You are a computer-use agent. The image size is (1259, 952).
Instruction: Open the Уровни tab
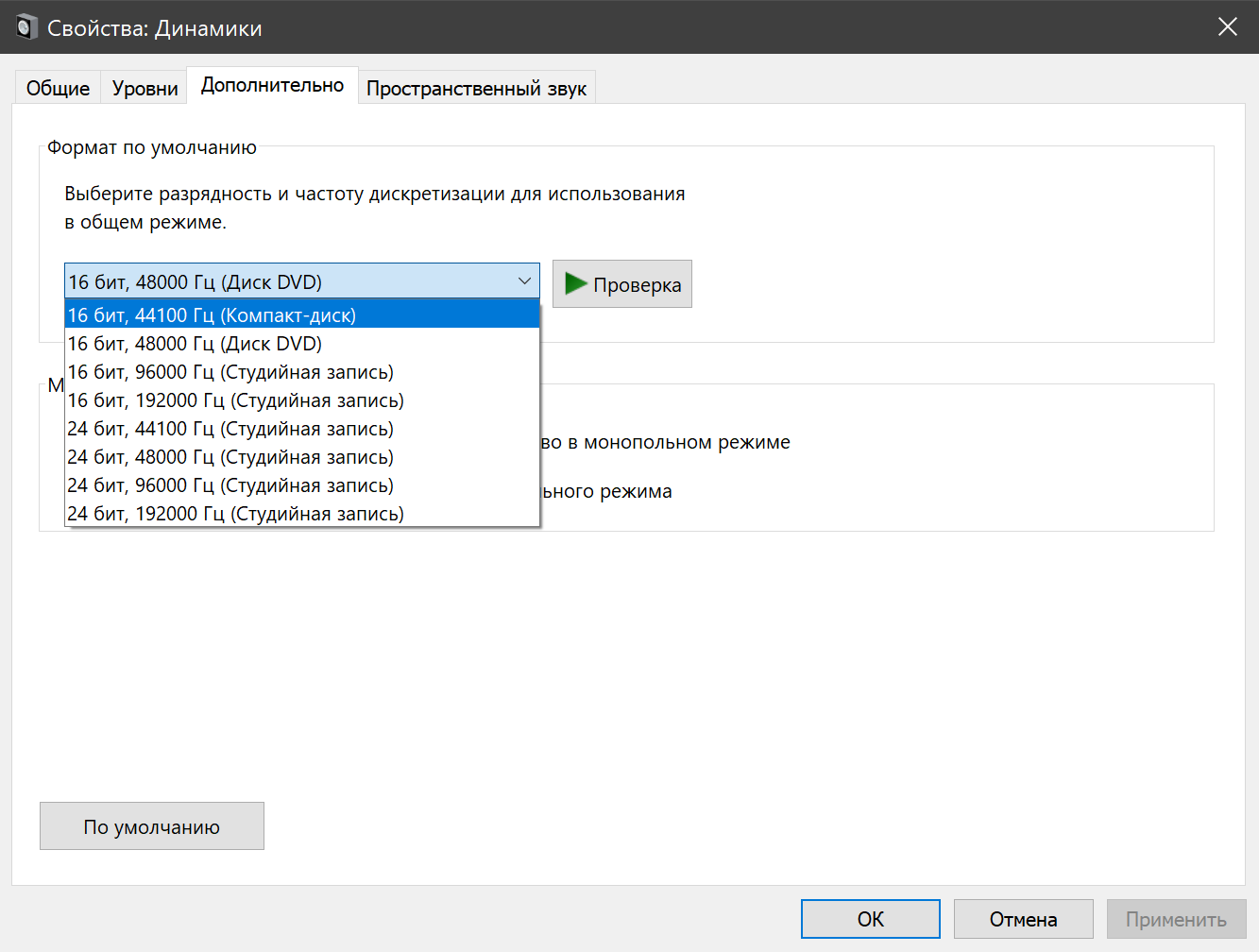click(145, 88)
